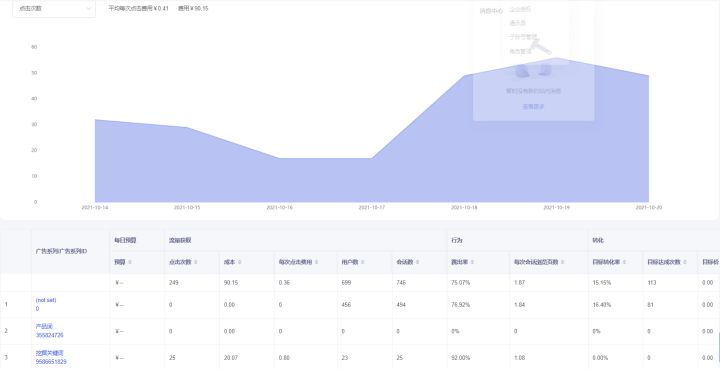Sort table by 点击次数 column icon
Screen dimensions: 720x369
pyautogui.click(x=196, y=263)
